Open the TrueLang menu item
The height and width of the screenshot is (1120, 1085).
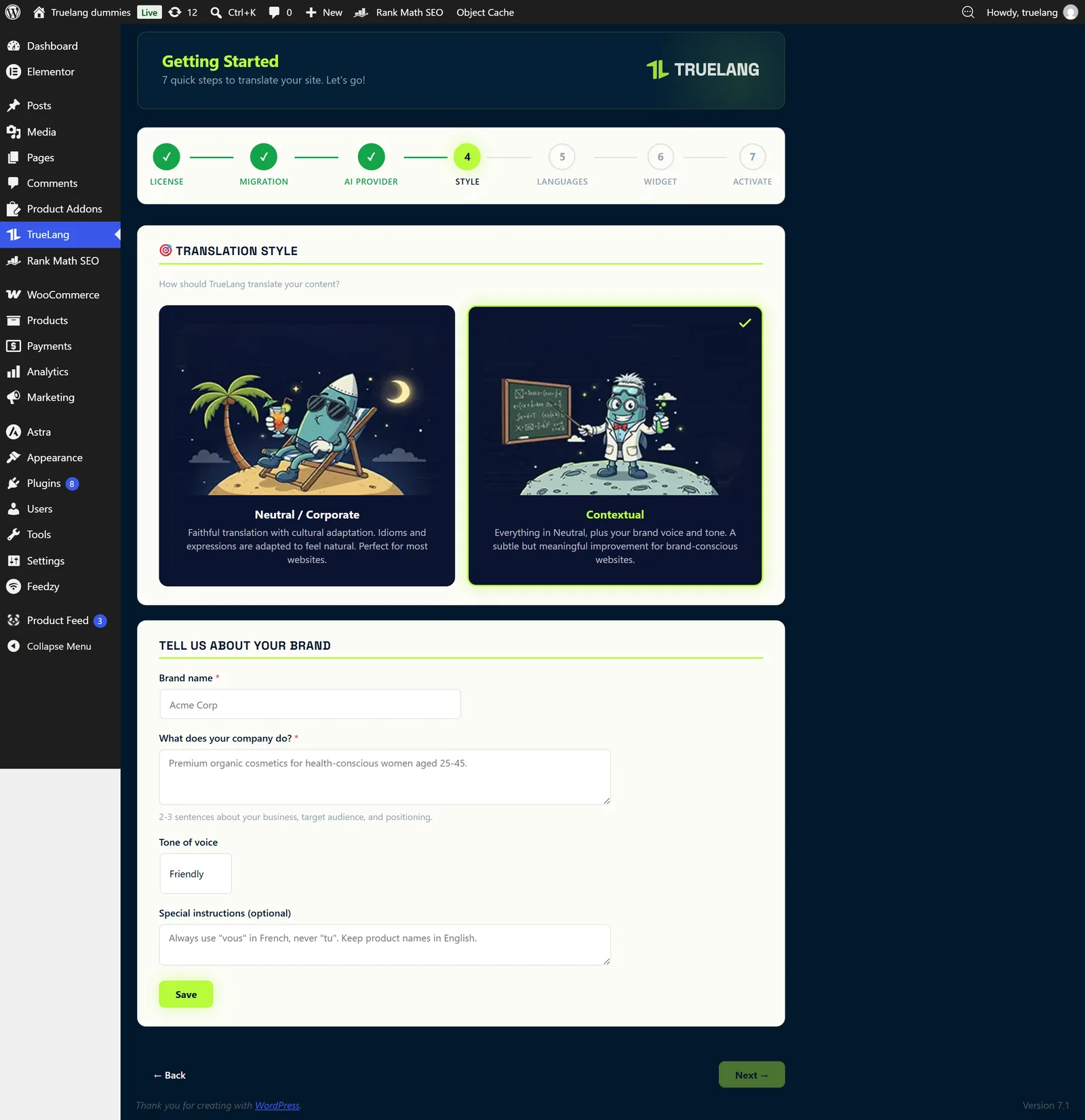[60, 235]
